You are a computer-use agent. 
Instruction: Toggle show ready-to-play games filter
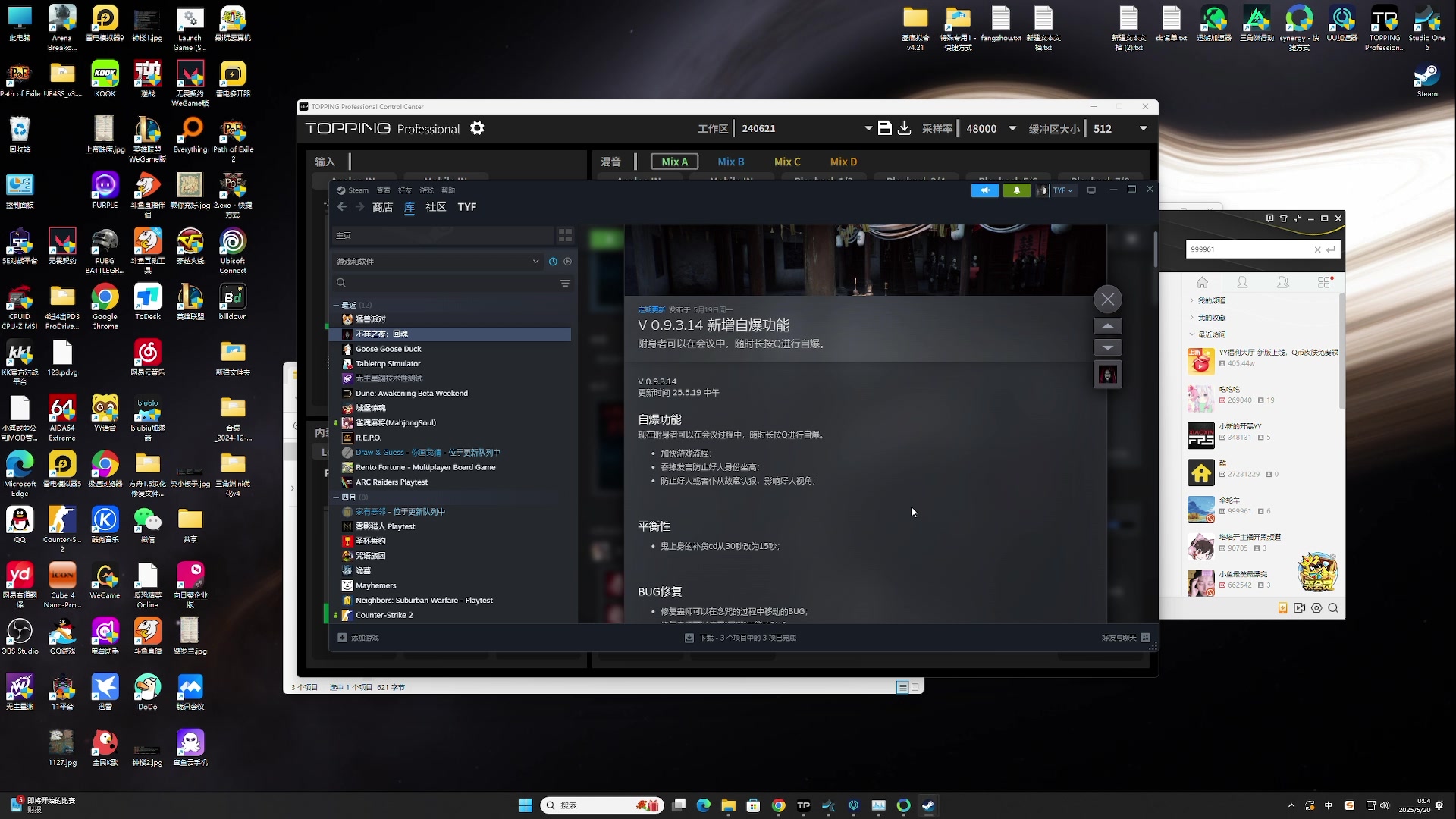click(x=567, y=262)
